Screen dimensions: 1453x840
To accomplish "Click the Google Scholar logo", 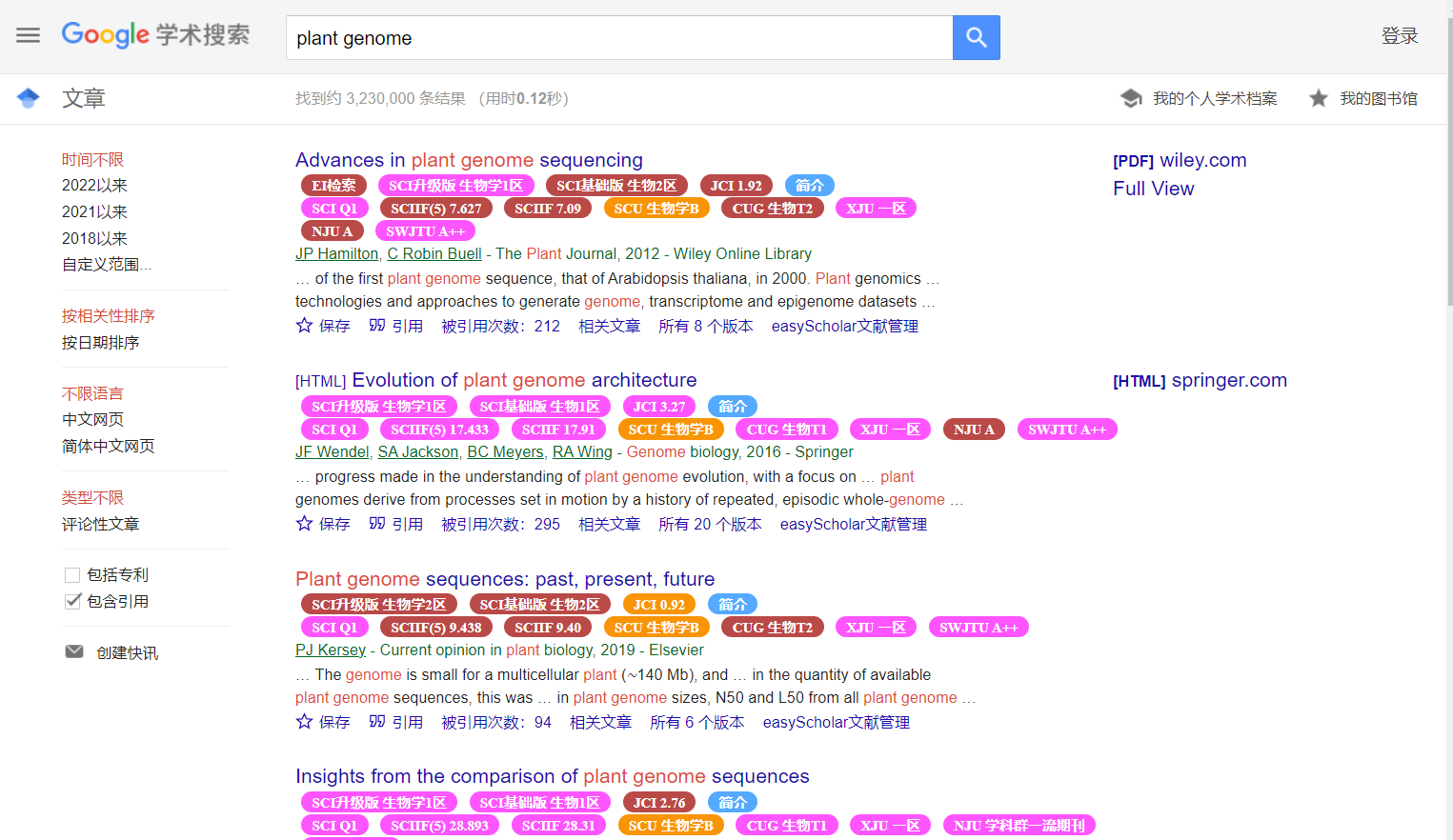I will click(155, 35).
